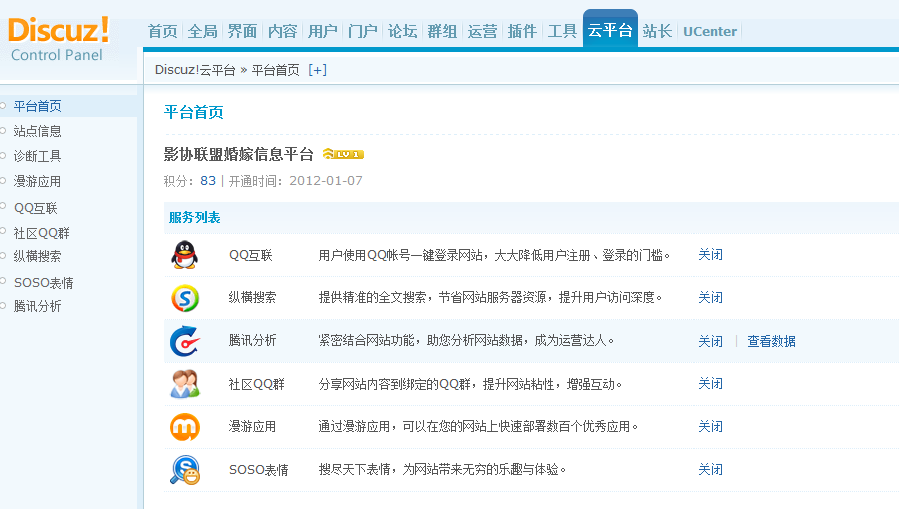Select QQ互联 in the sidebar
899x509 pixels.
pyautogui.click(x=36, y=208)
